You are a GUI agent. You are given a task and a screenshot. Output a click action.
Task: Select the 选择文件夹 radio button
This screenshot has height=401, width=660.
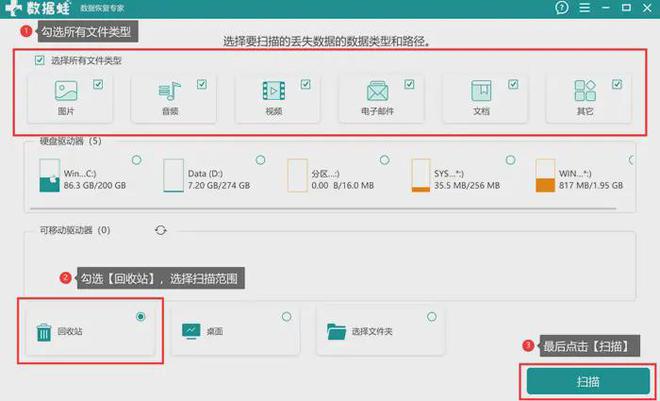[432, 316]
